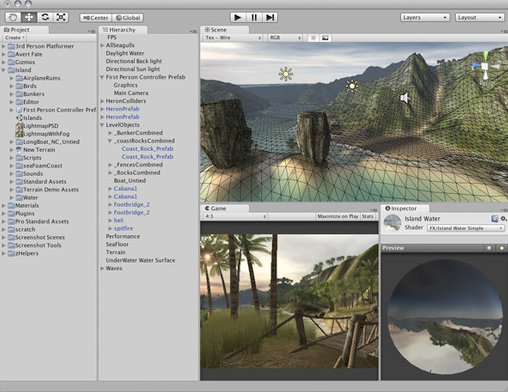The height and width of the screenshot is (392, 508).
Task: Select the Move transform tool
Action: pos(29,17)
